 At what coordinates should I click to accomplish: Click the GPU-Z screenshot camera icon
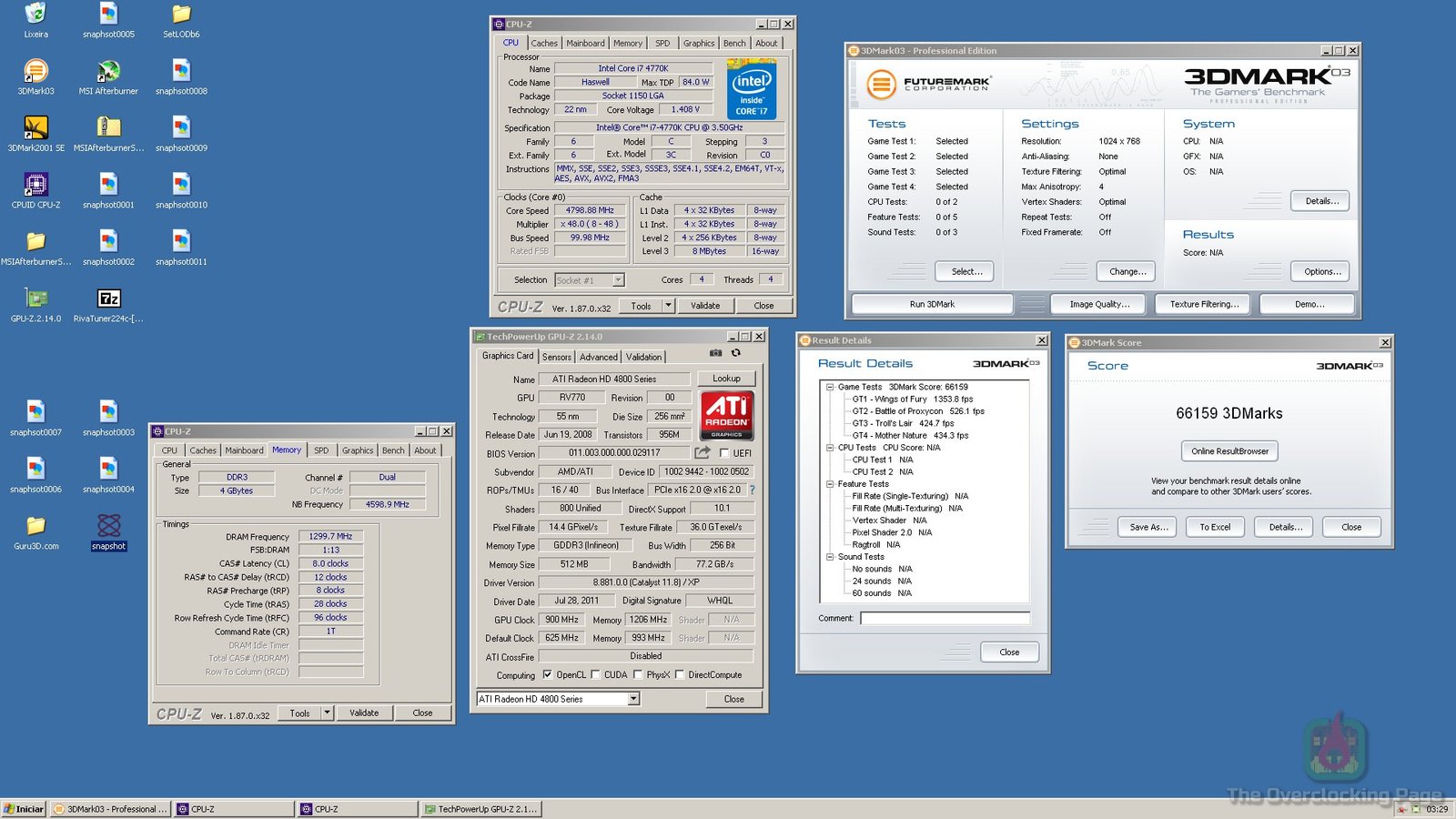pyautogui.click(x=715, y=353)
